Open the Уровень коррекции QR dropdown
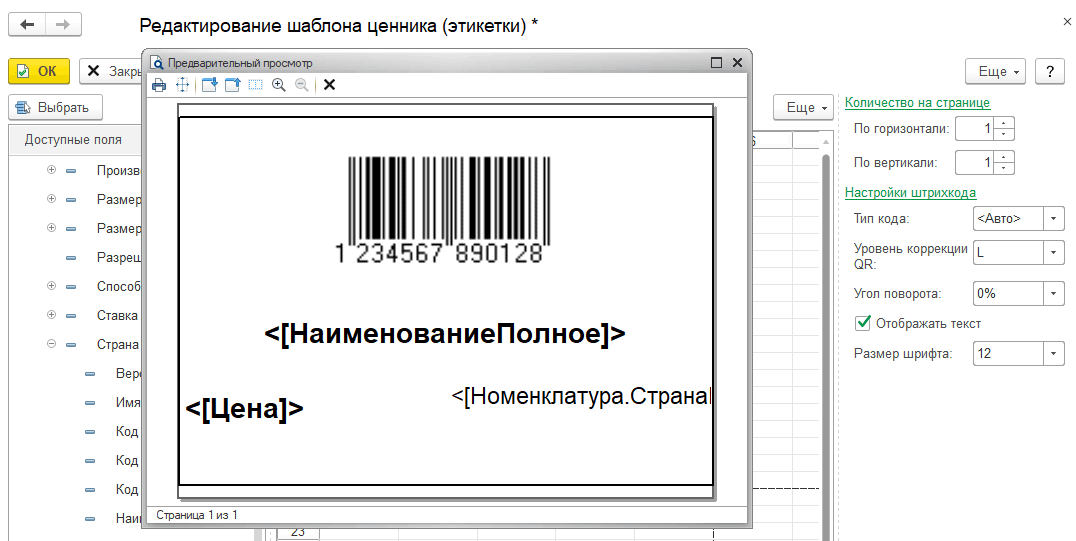1076x541 pixels. pyautogui.click(x=1053, y=252)
